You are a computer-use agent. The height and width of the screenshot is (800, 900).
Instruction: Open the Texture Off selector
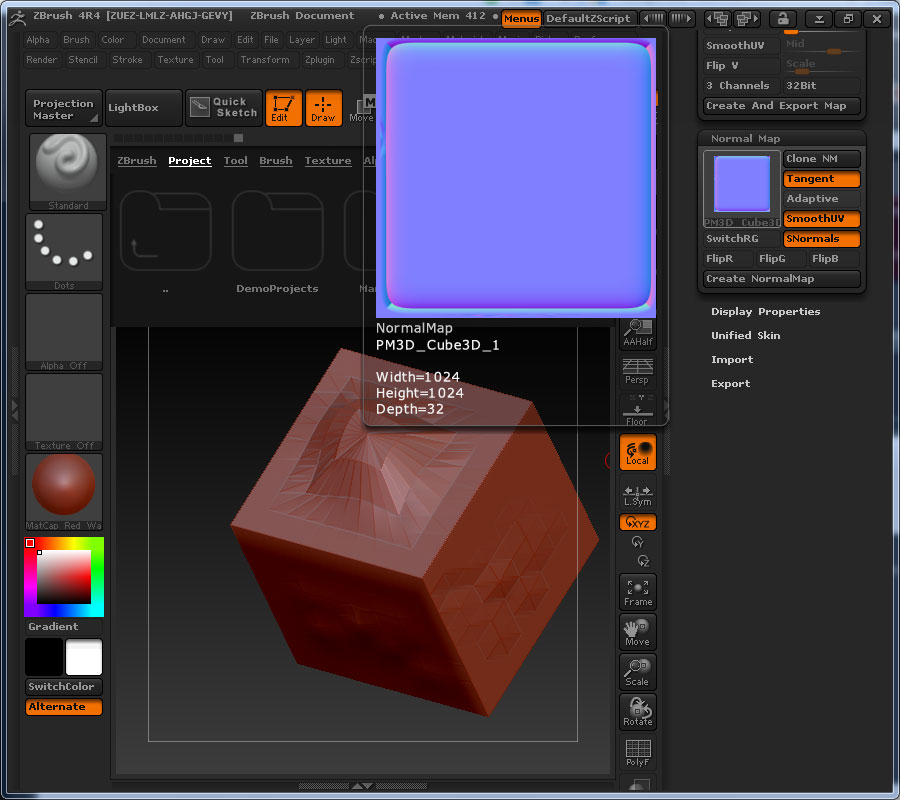coord(64,412)
